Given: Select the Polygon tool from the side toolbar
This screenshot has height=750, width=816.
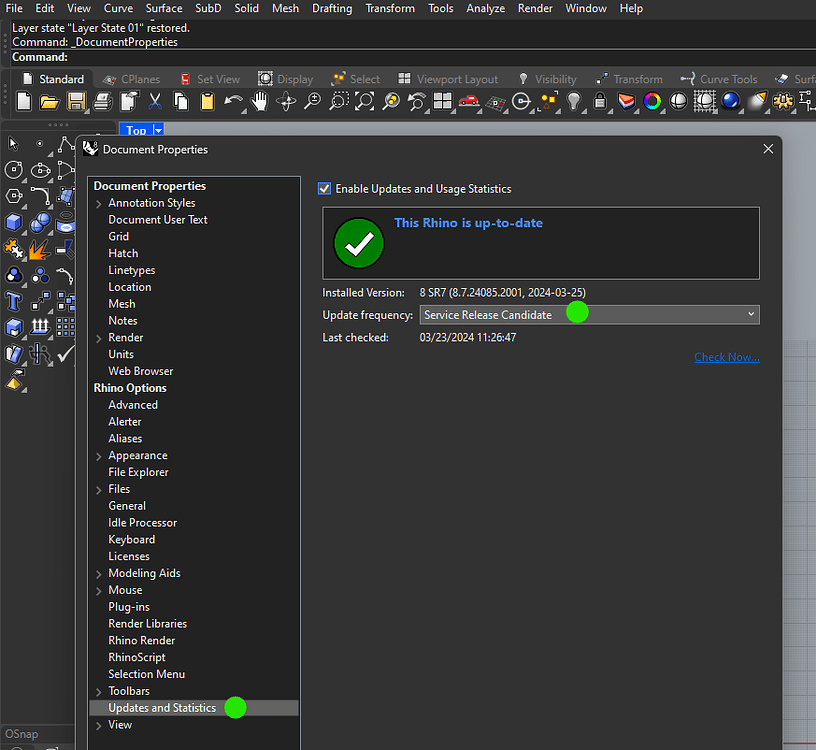Looking at the screenshot, I should 12,196.
